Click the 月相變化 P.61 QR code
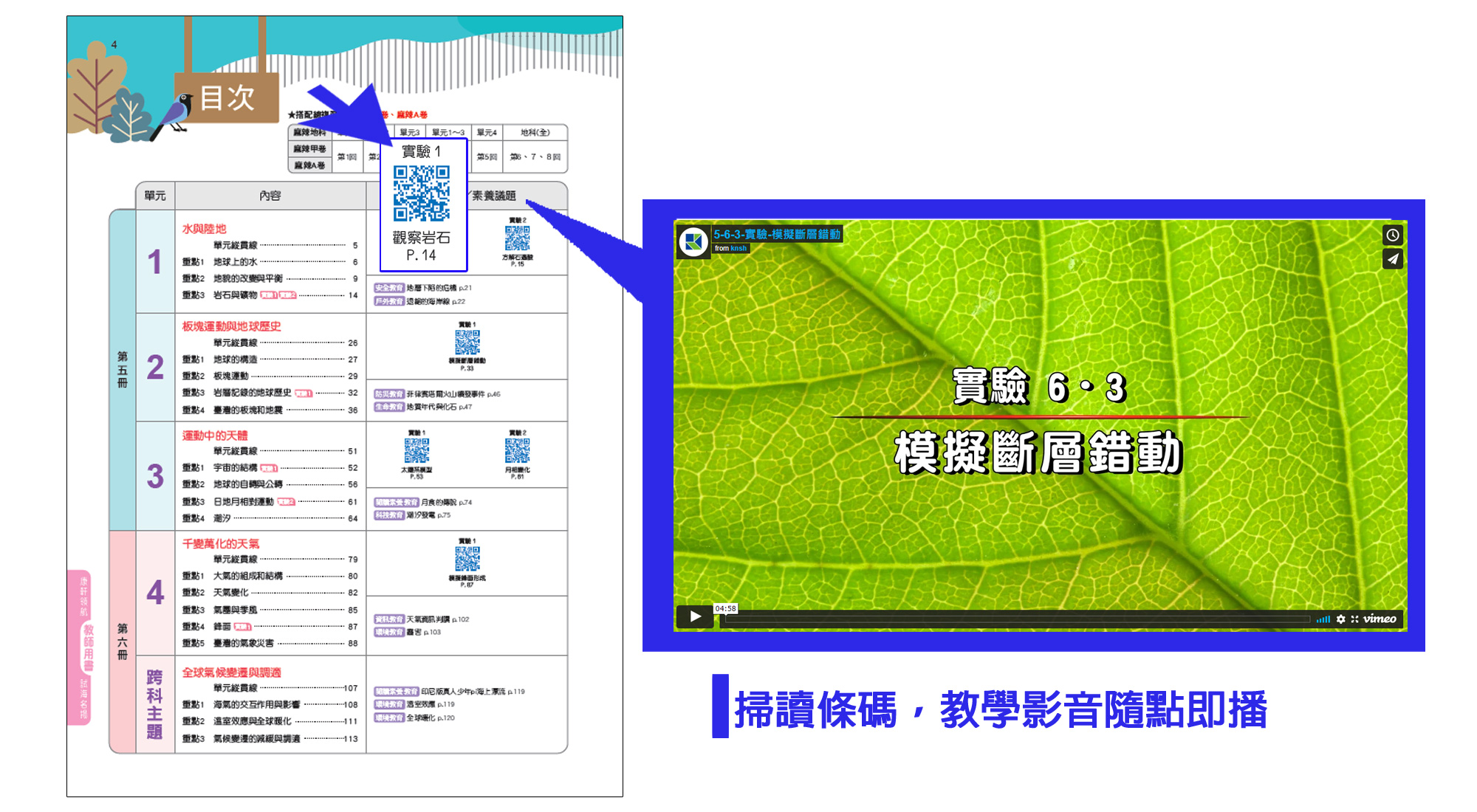1477x812 pixels. [x=517, y=450]
